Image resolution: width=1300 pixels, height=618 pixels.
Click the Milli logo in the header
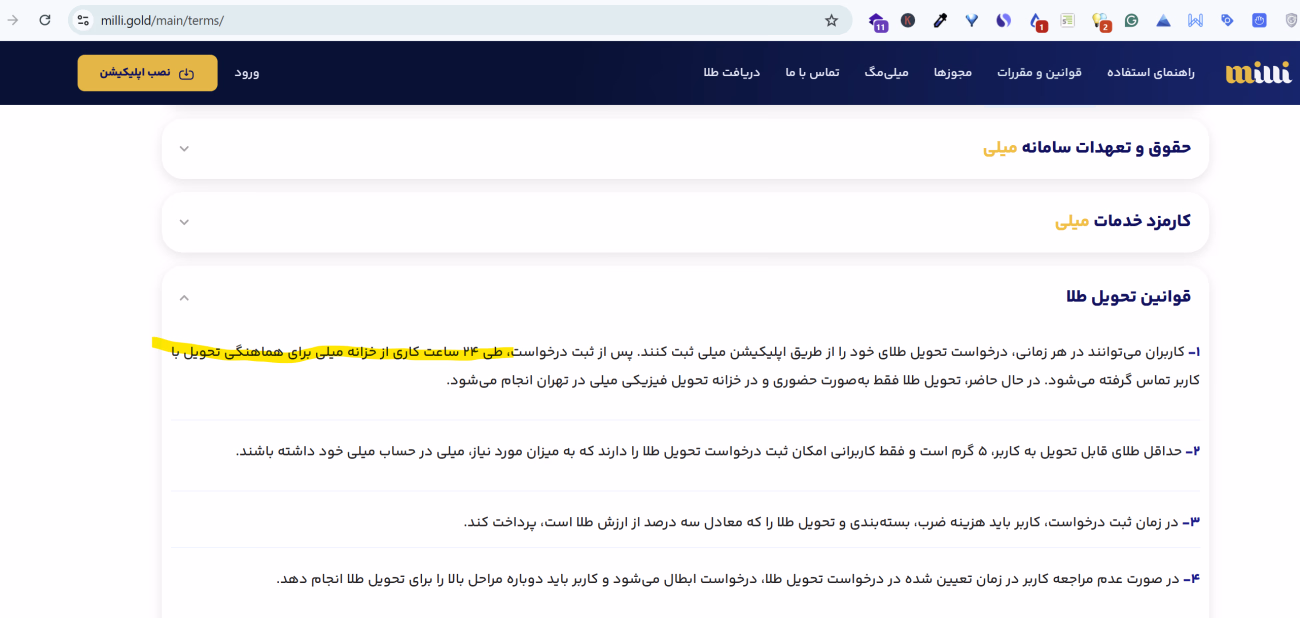(x=1258, y=73)
